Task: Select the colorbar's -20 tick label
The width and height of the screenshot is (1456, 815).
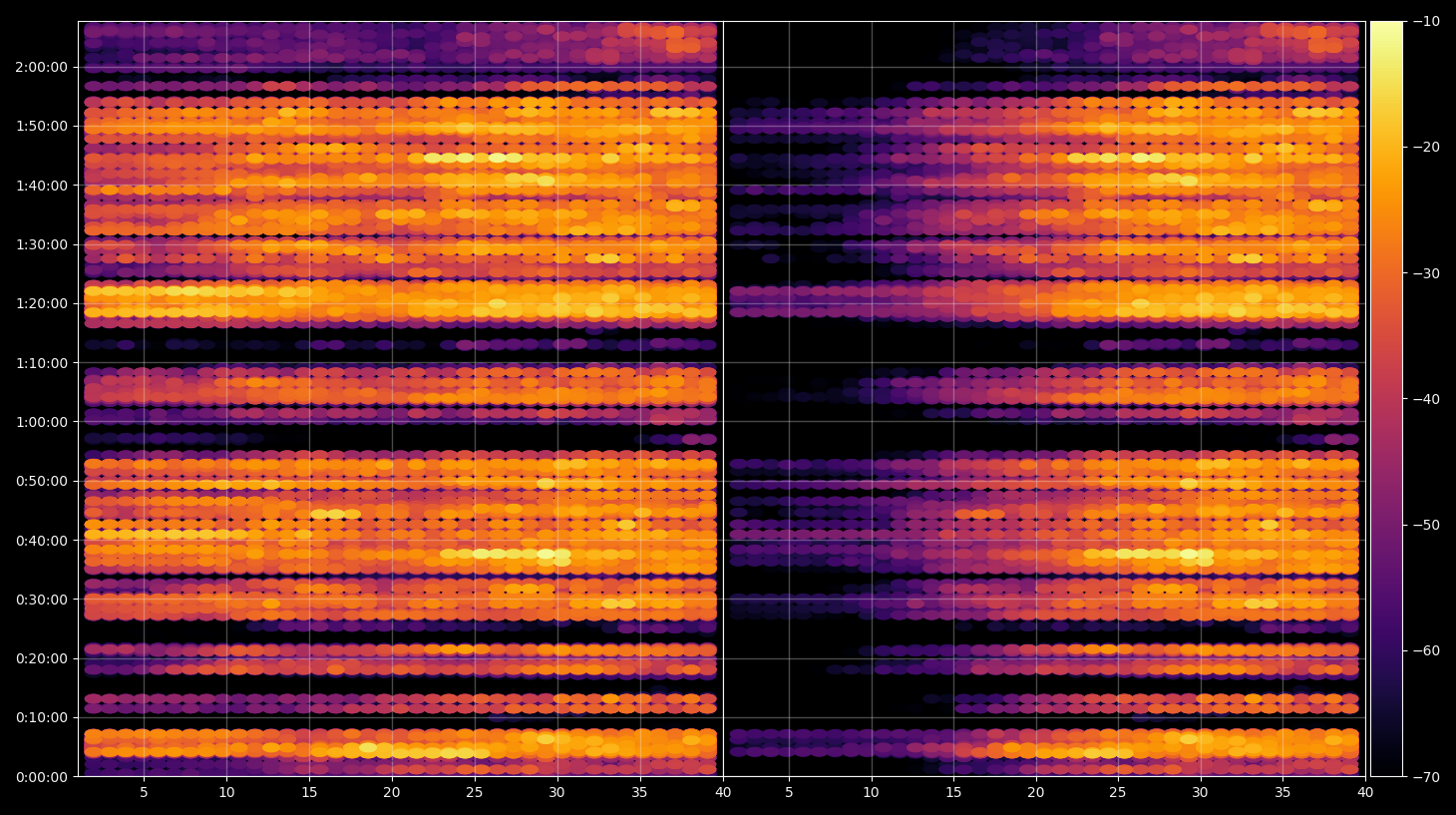Action: coord(1426,147)
